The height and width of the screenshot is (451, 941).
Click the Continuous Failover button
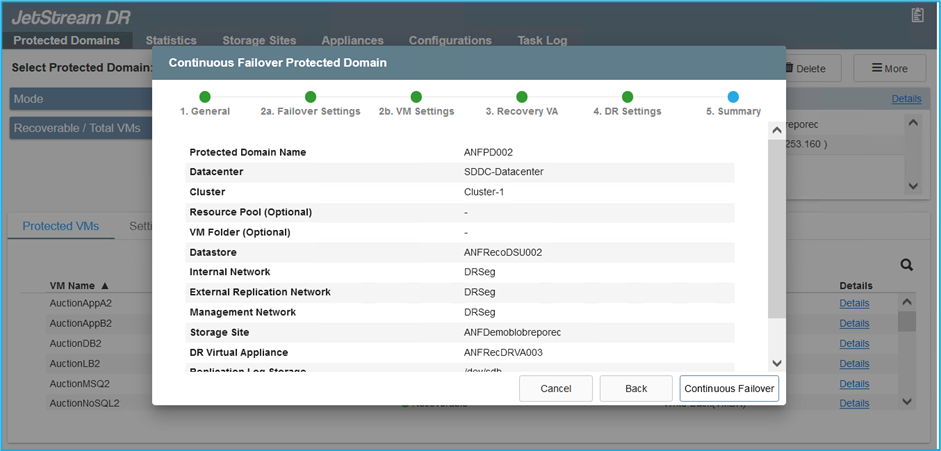click(729, 389)
